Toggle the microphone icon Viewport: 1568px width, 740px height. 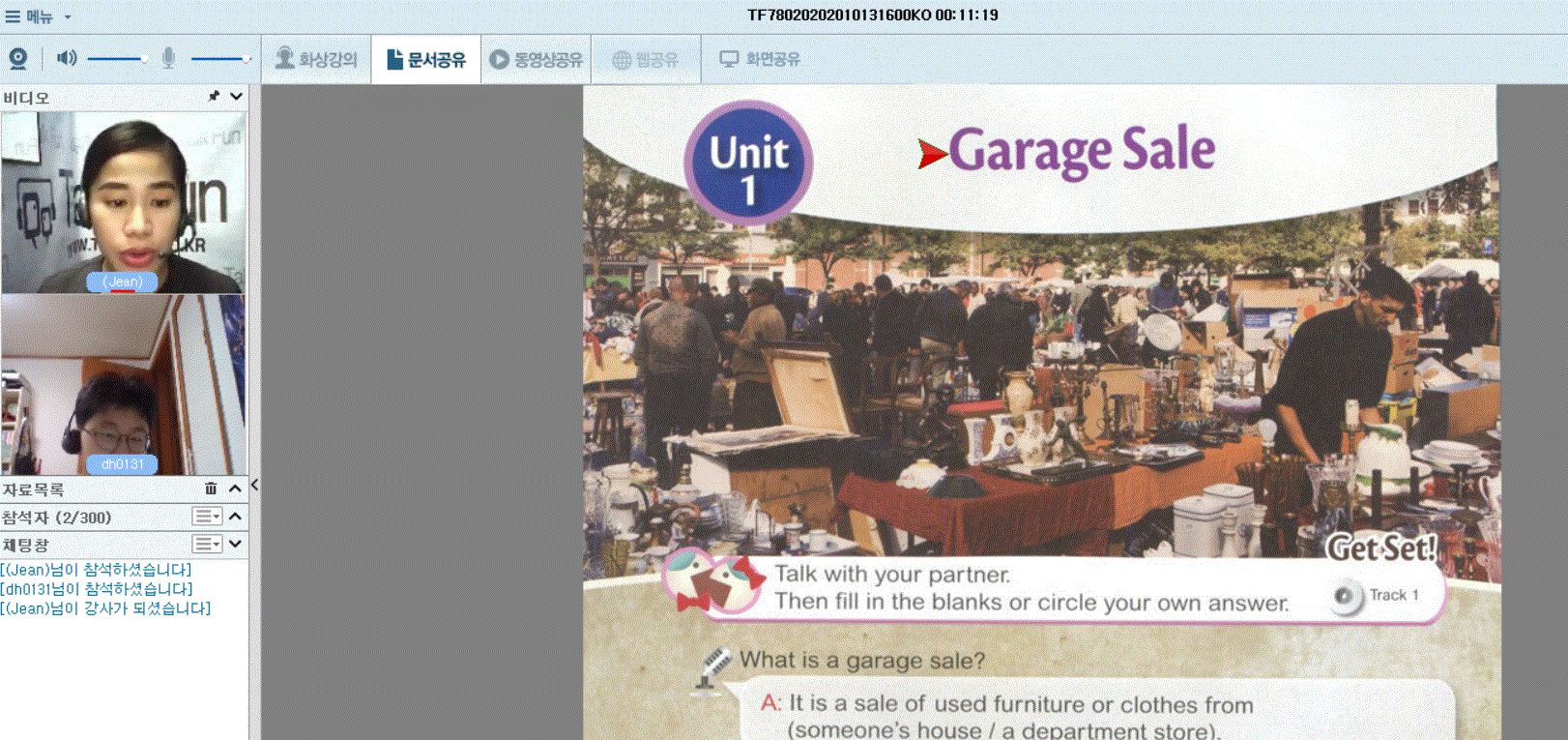point(168,59)
